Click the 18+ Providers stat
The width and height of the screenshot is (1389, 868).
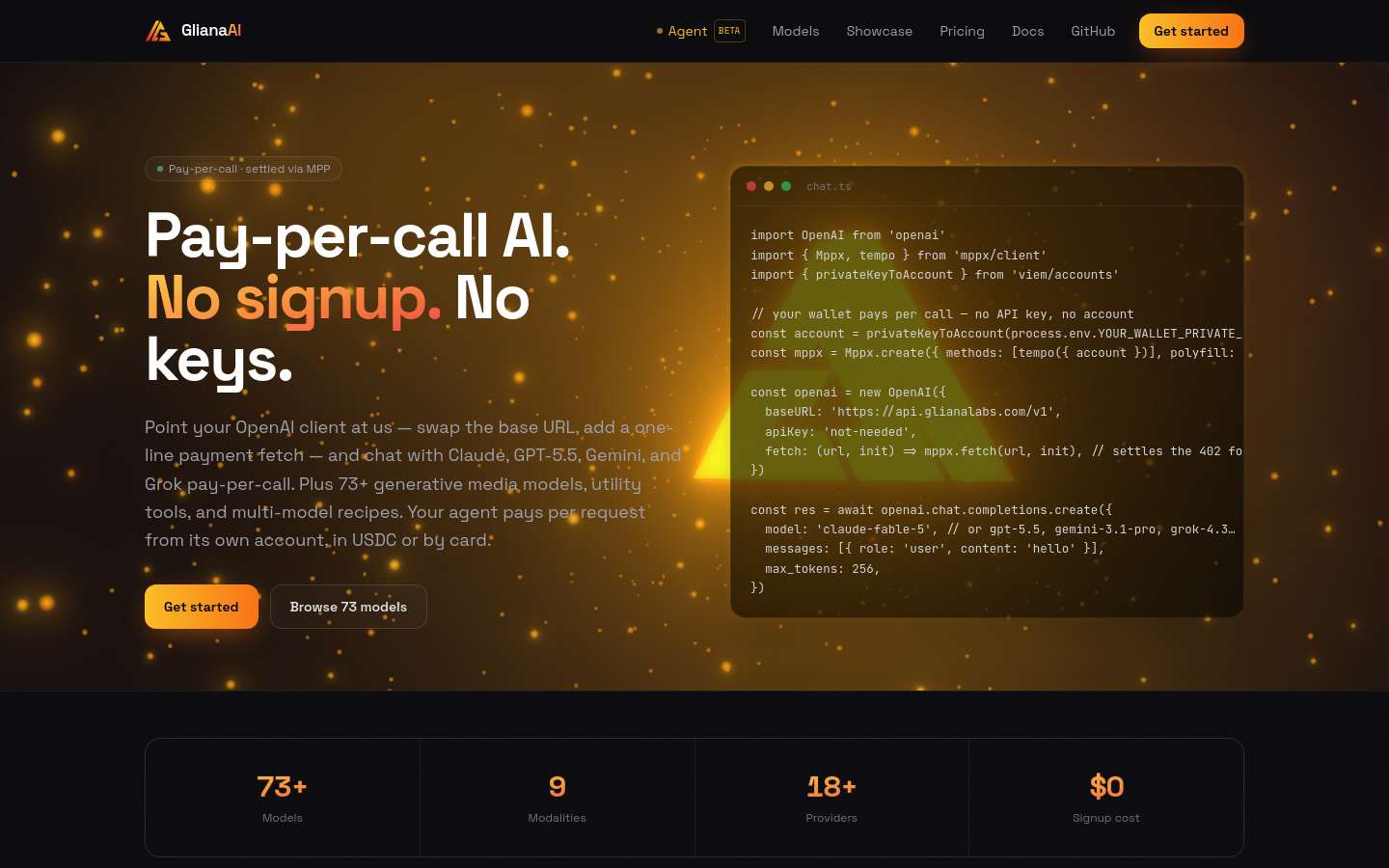tap(831, 798)
